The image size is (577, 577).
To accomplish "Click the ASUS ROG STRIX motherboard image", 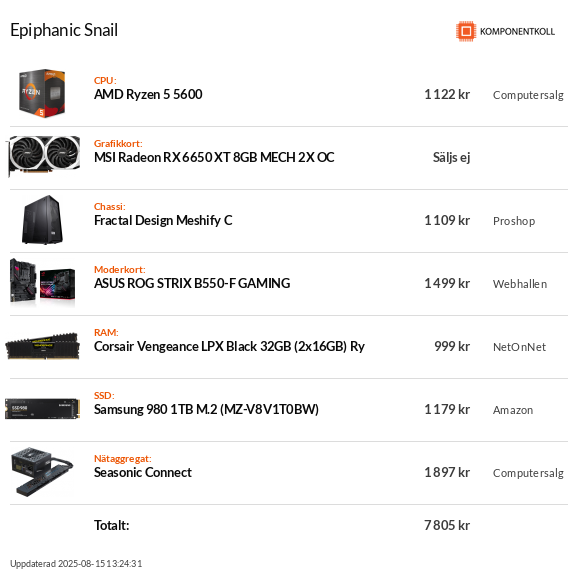I will point(42,282).
